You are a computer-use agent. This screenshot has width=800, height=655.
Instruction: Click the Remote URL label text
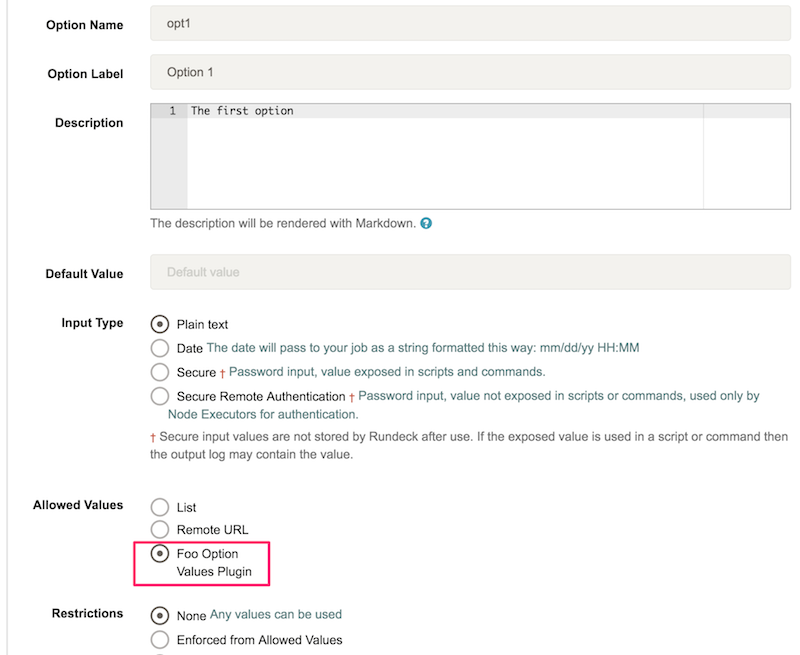212,530
